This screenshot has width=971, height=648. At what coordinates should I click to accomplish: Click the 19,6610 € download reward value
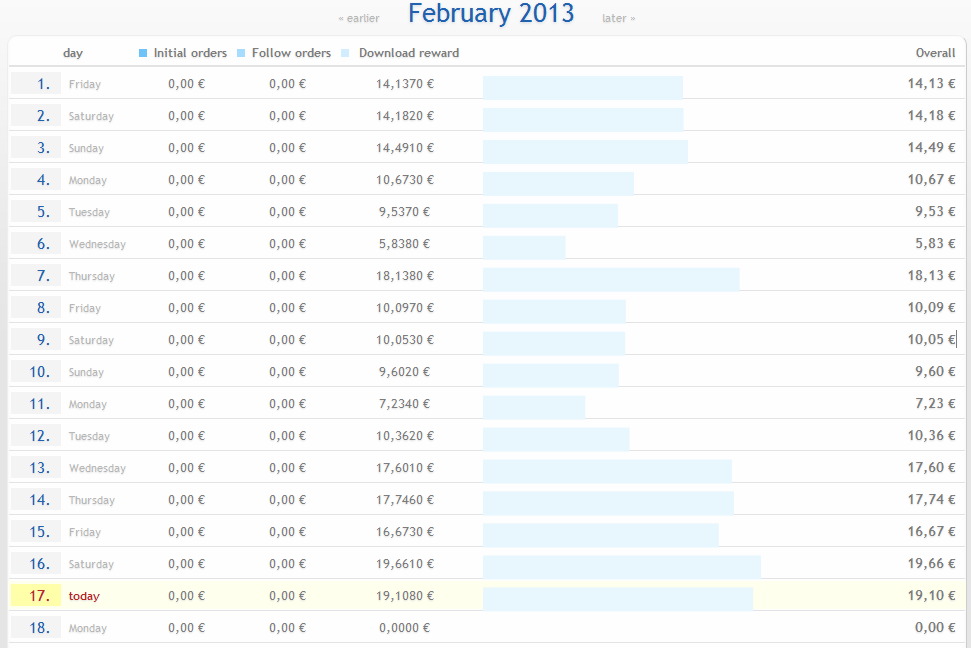[x=405, y=564]
